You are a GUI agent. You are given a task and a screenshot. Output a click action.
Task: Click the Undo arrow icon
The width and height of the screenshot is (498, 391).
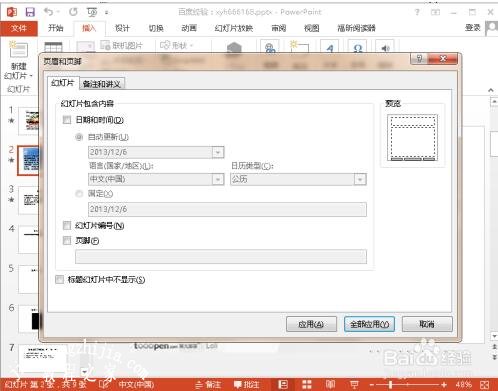tap(49, 12)
